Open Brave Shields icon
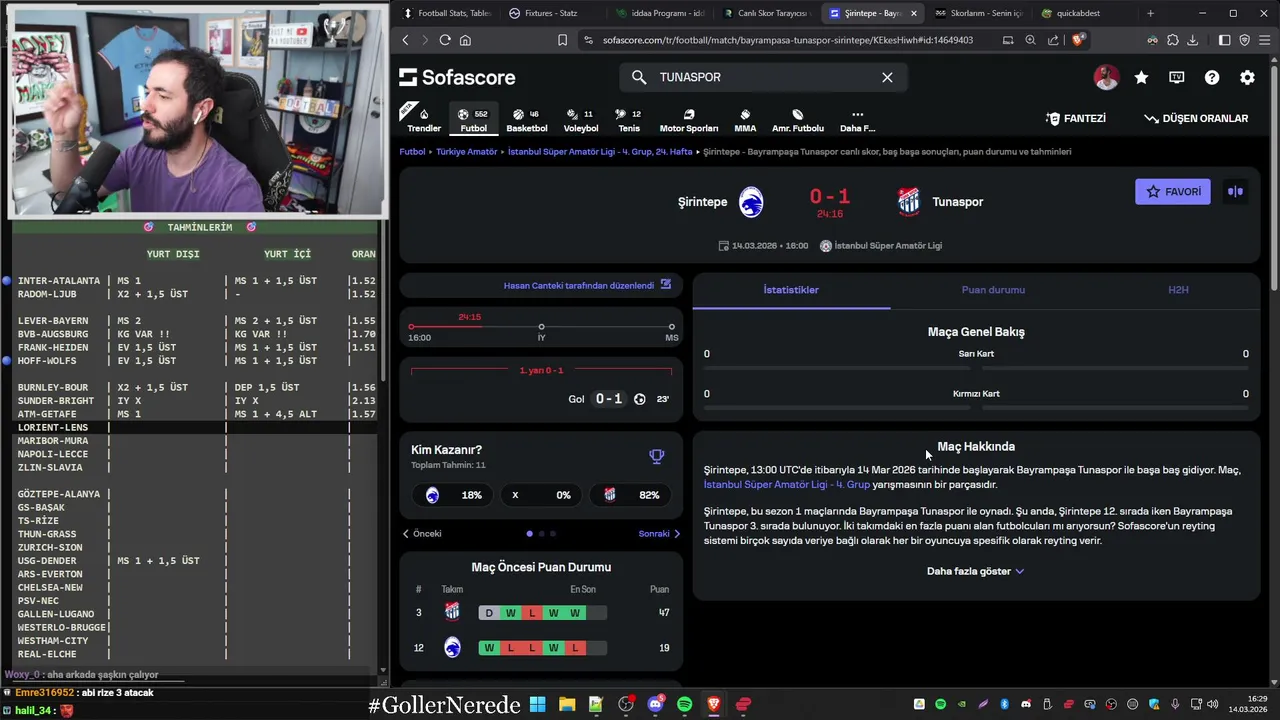The height and width of the screenshot is (720, 1280). 1077,40
